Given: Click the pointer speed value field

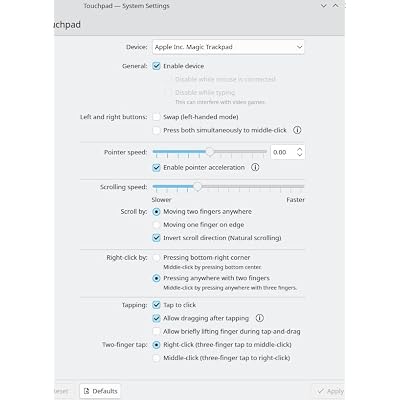Looking at the screenshot, I should coord(283,152).
